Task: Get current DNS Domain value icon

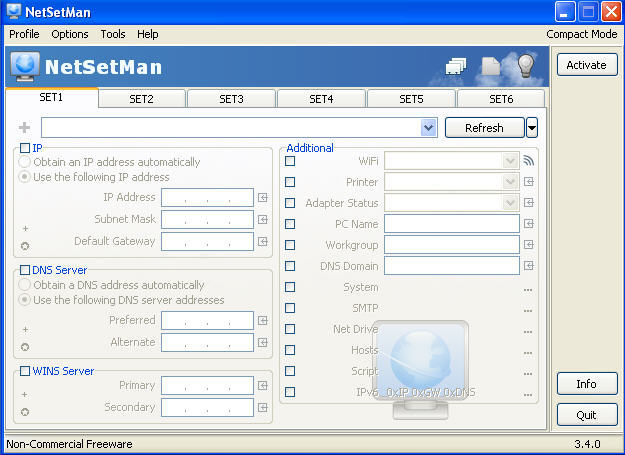Action: [x=529, y=266]
